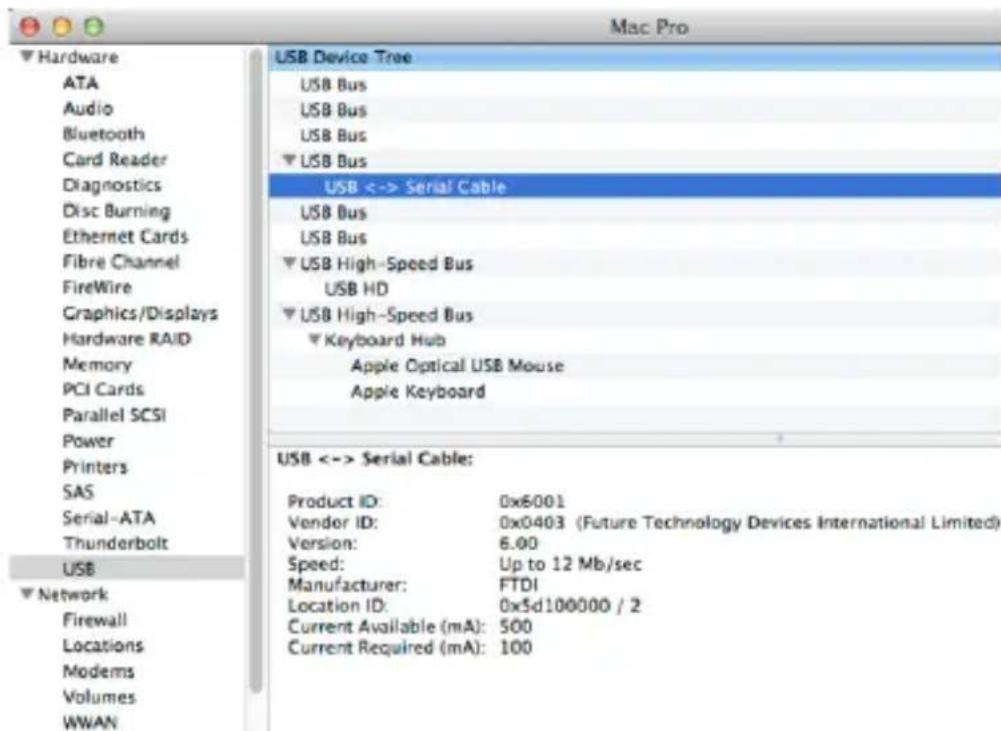1001x731 pixels.
Task: Open Disc Burning information
Action: 116,211
